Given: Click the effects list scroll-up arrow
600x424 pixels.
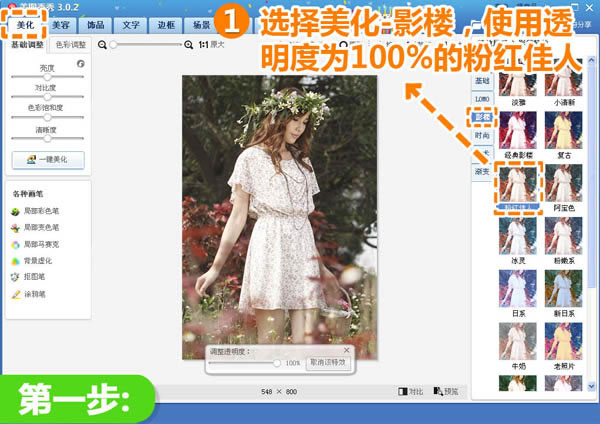Looking at the screenshot, I should click(591, 60).
